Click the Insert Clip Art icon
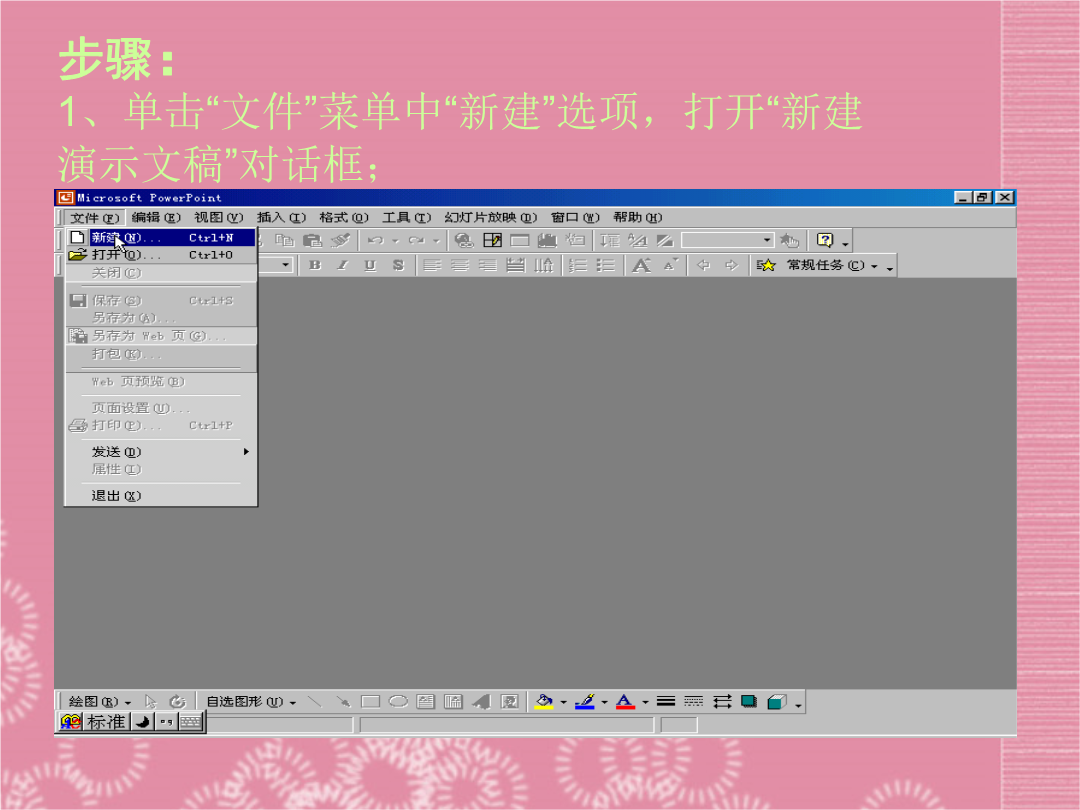1080x810 pixels. (x=510, y=702)
